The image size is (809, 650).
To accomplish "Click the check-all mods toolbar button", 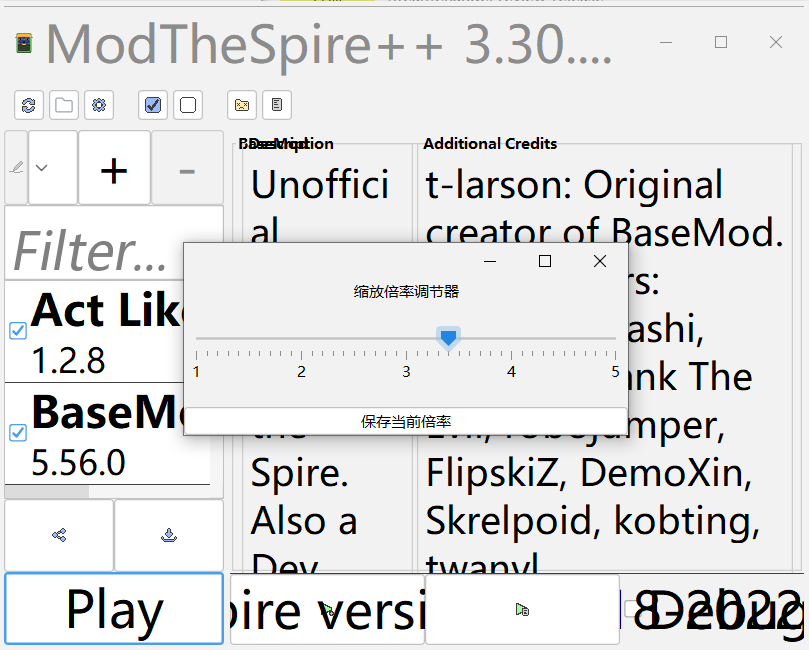I will [153, 105].
